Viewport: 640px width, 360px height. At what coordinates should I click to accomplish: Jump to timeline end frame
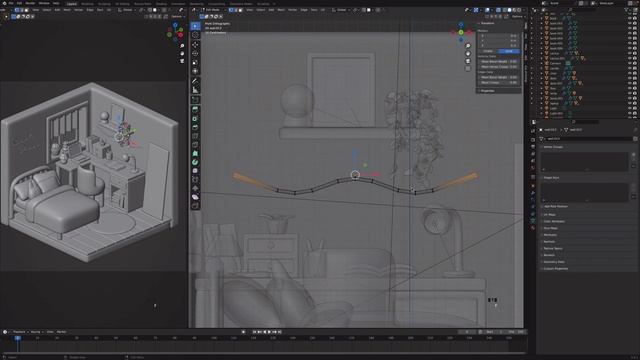279,332
